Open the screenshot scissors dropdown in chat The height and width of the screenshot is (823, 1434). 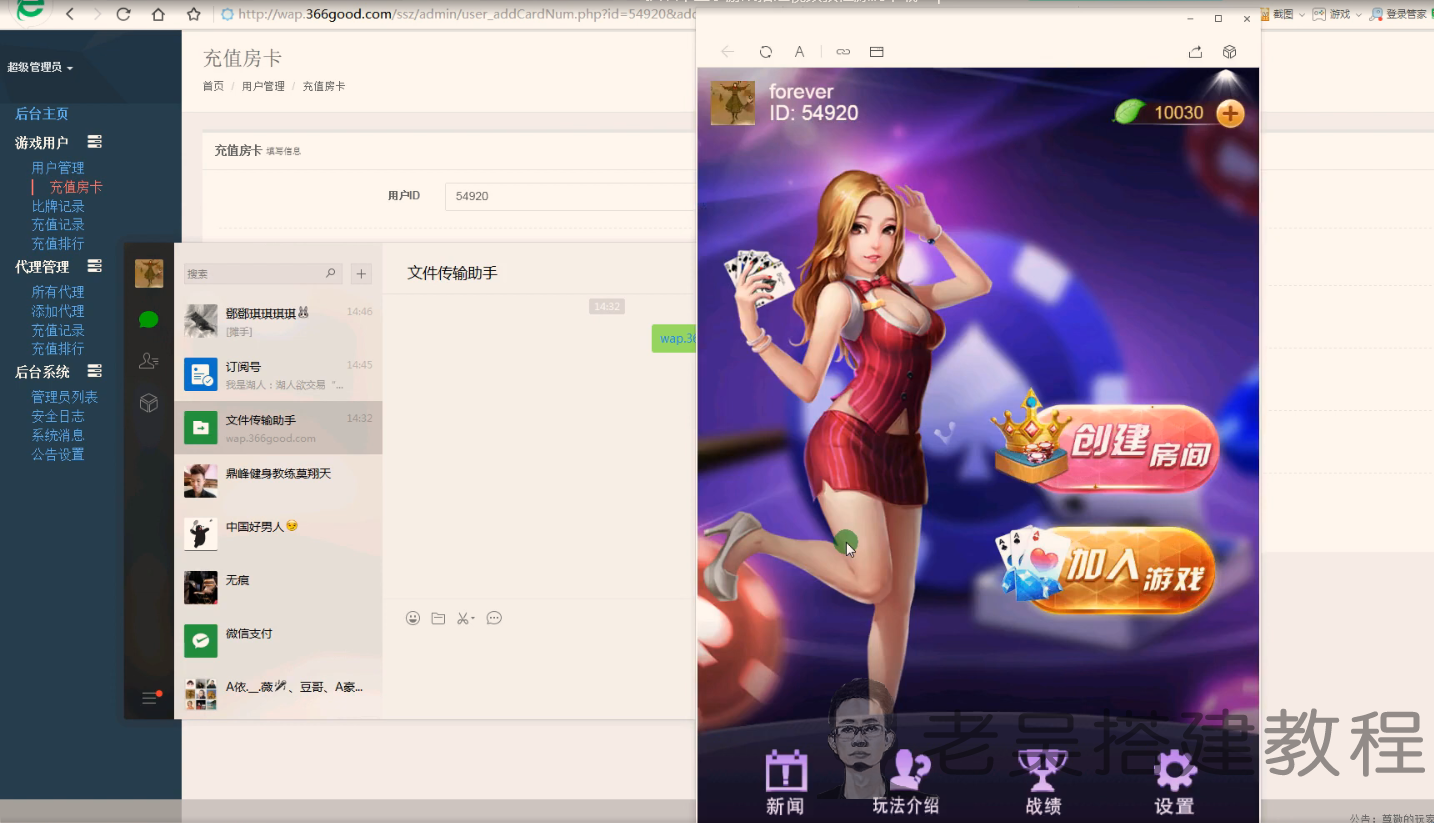[465, 618]
